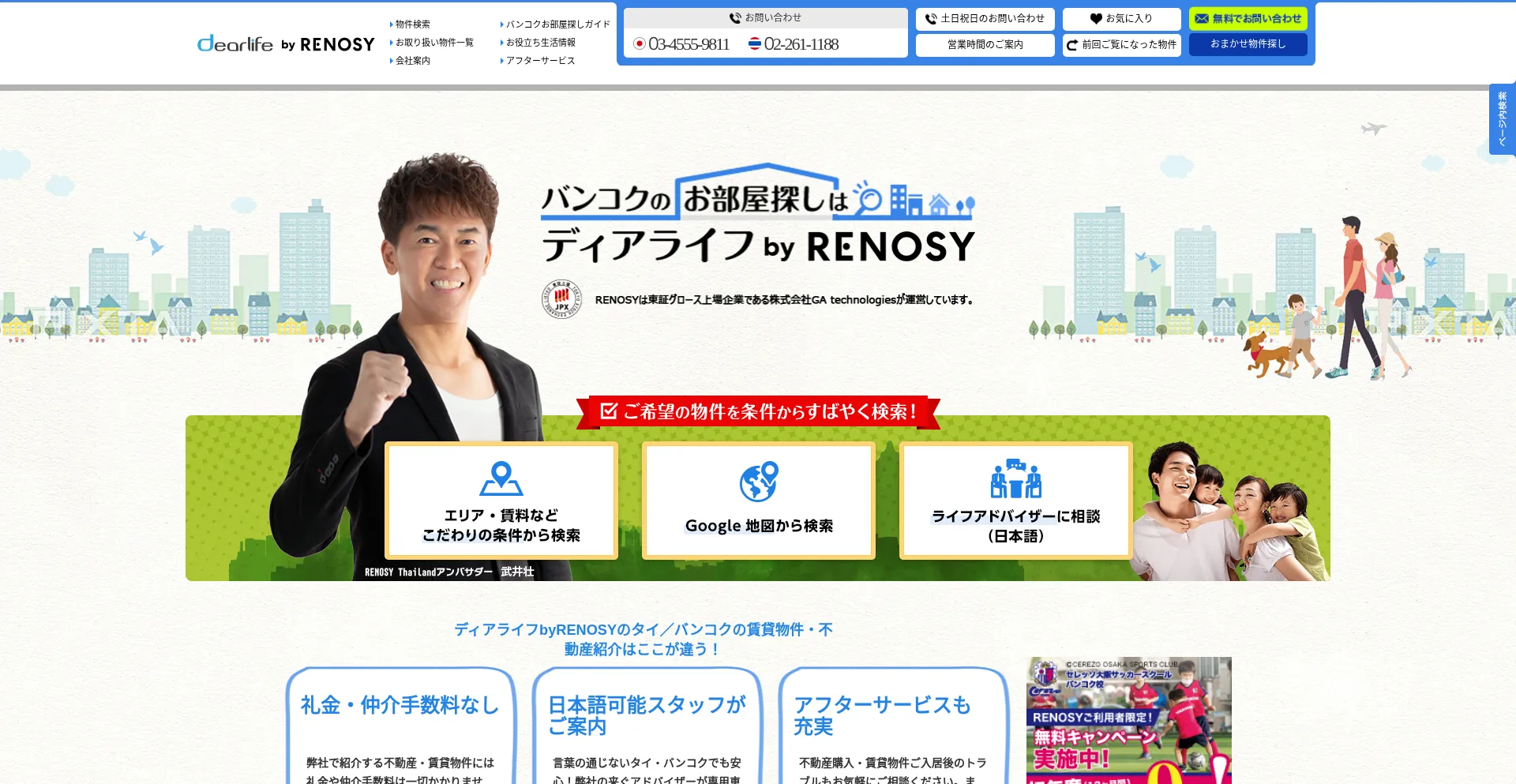The image size is (1516, 784).
Task: Select お取り扱い物件一覧 menu item
Action: click(432, 43)
